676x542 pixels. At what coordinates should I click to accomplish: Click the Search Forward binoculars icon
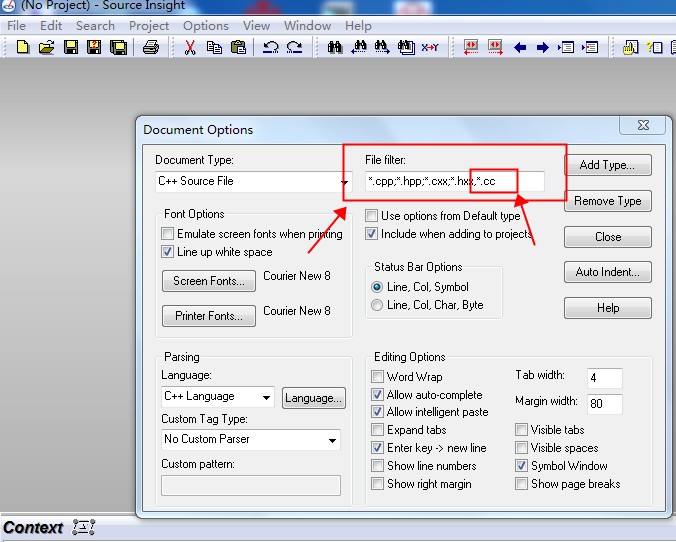382,47
